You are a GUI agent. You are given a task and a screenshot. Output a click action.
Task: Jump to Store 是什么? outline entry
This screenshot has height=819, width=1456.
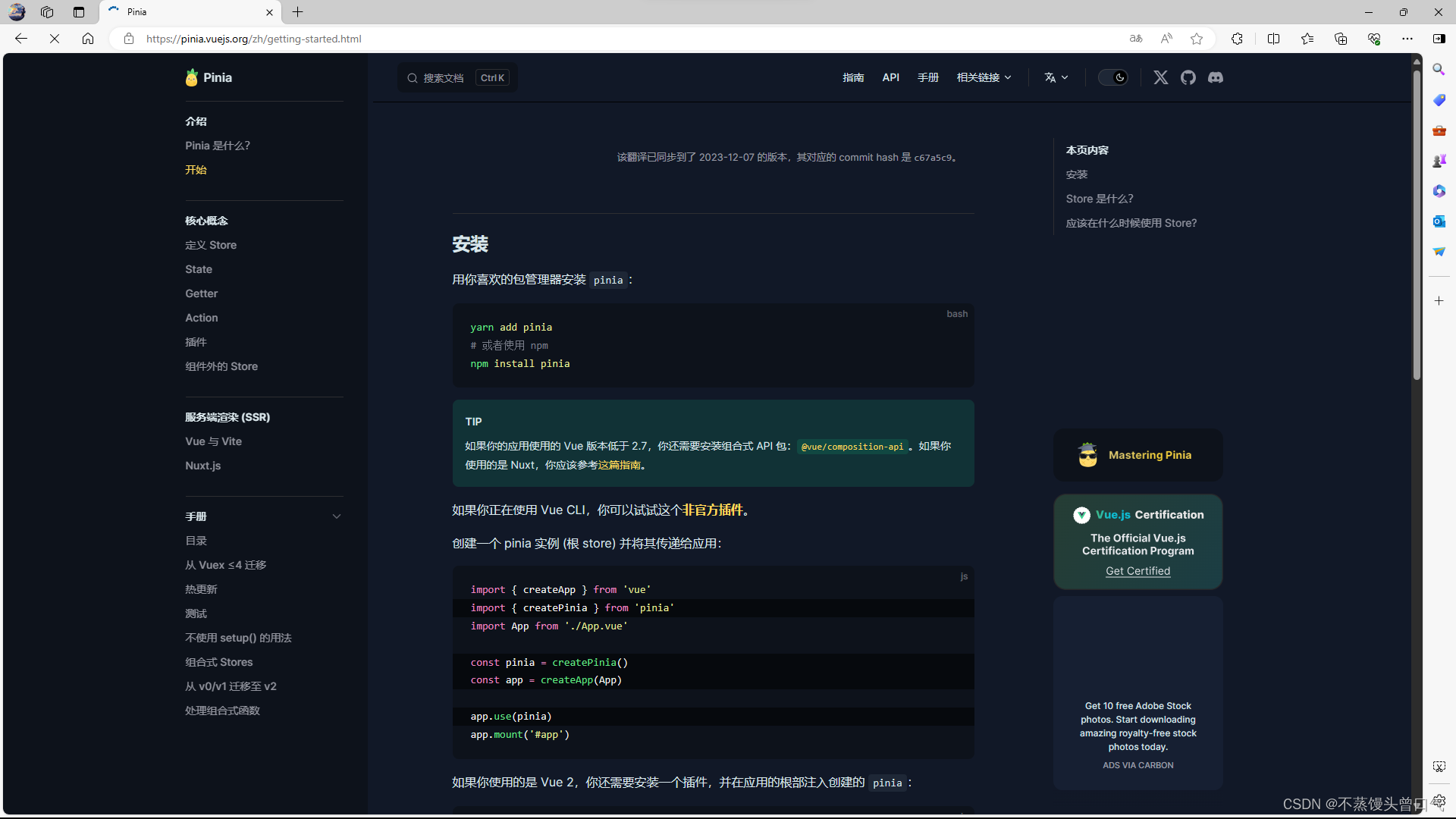click(x=1099, y=199)
